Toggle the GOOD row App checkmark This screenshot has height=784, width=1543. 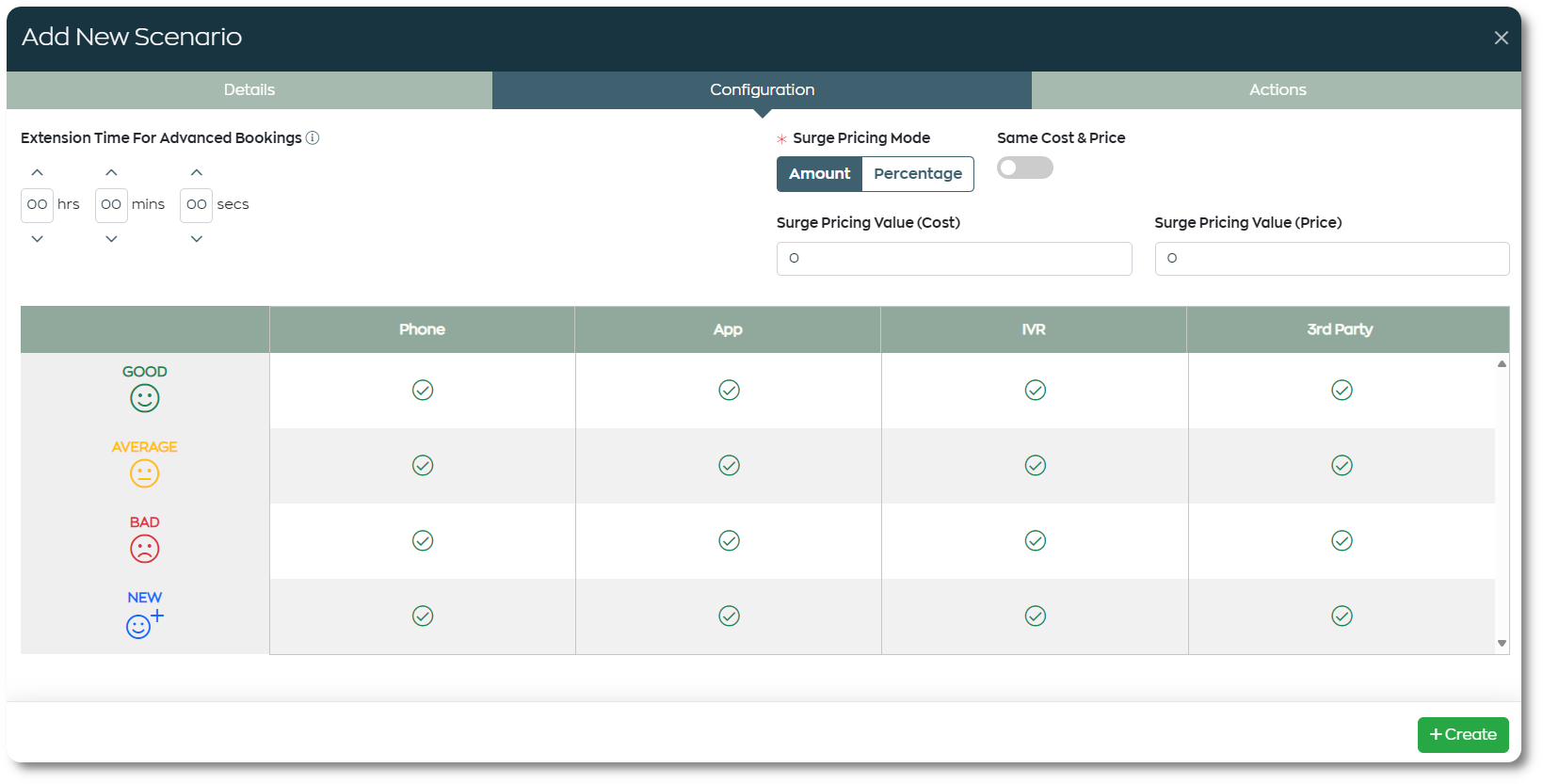(729, 390)
